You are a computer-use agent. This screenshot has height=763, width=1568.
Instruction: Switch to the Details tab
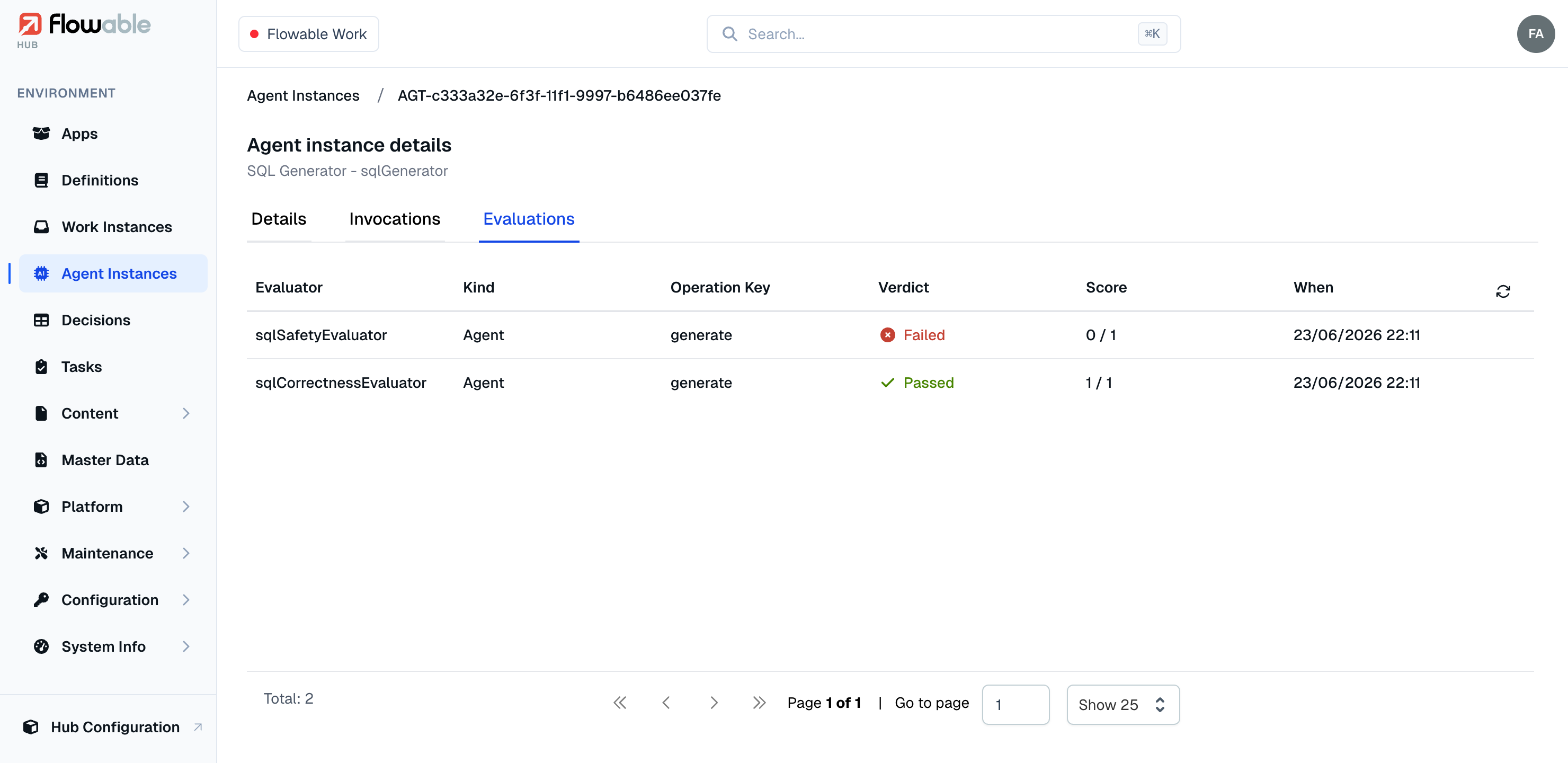(x=279, y=219)
